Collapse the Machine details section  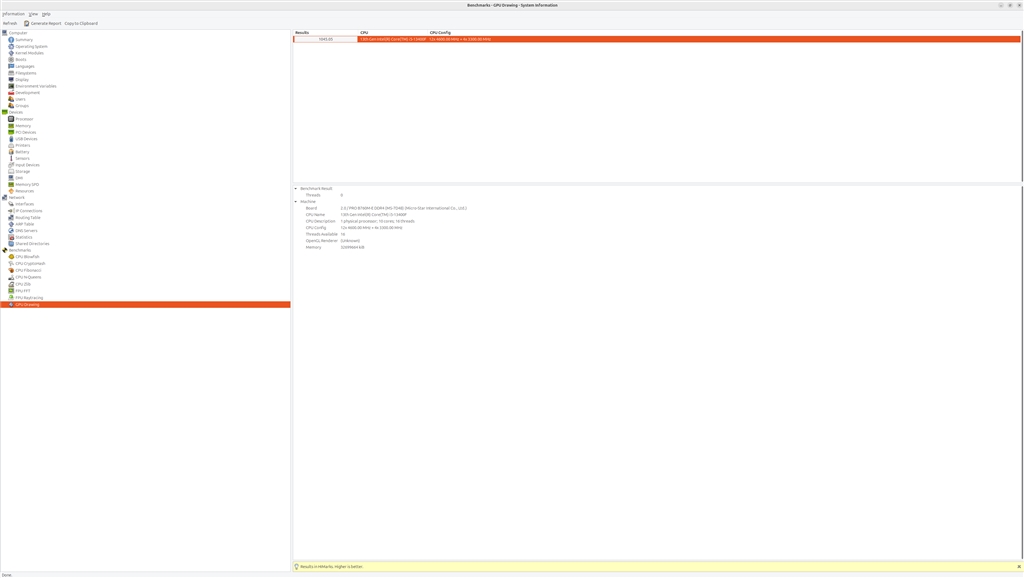click(295, 201)
